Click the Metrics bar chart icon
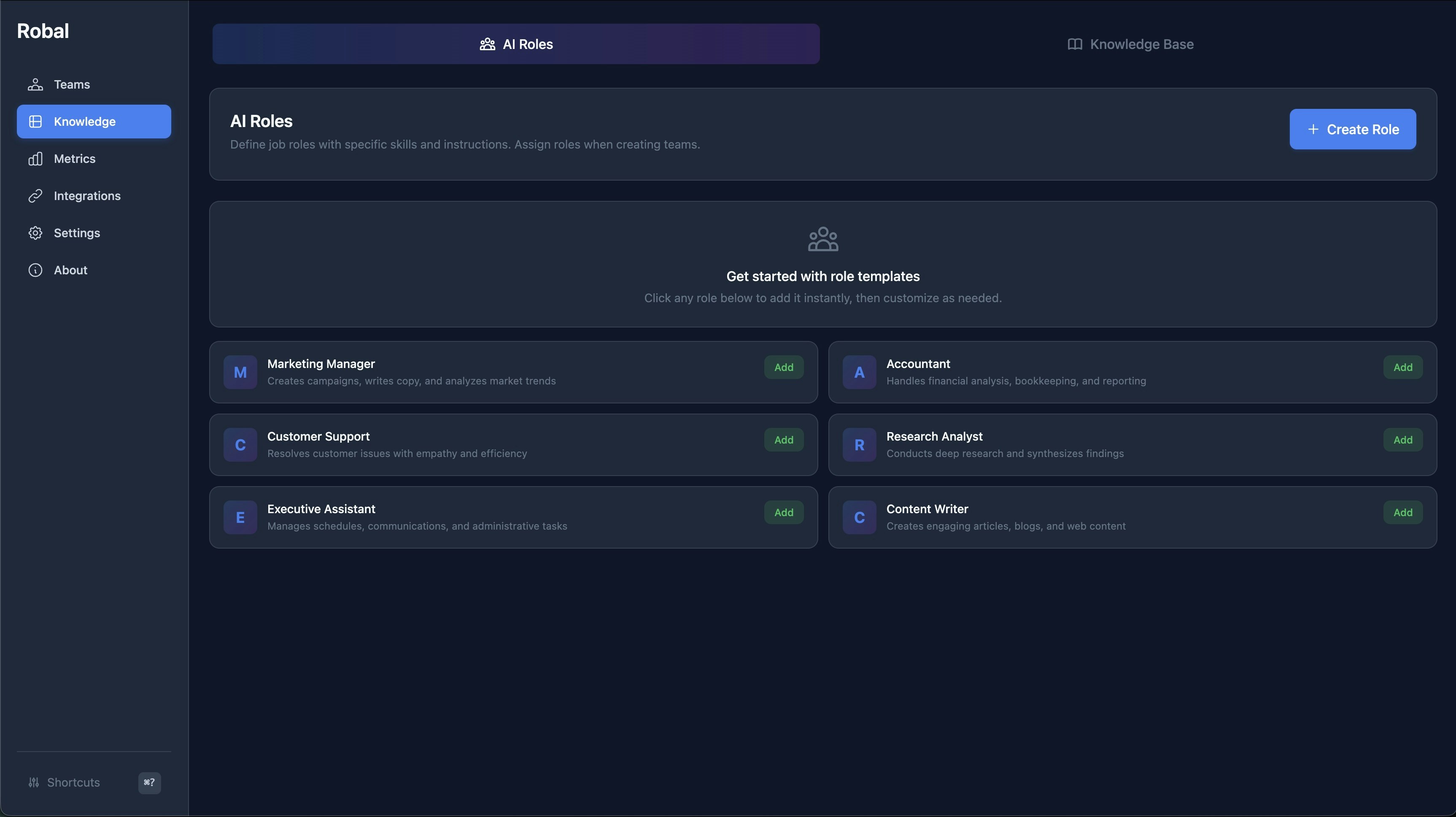Viewport: 1456px width, 817px height. click(x=35, y=159)
